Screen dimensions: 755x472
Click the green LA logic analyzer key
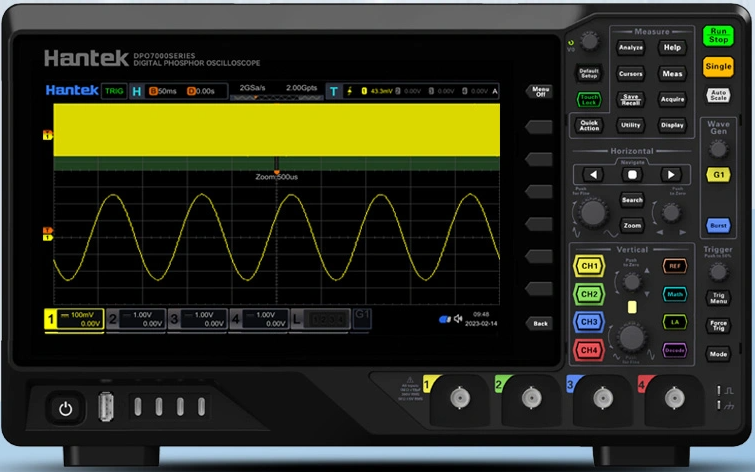click(x=675, y=322)
